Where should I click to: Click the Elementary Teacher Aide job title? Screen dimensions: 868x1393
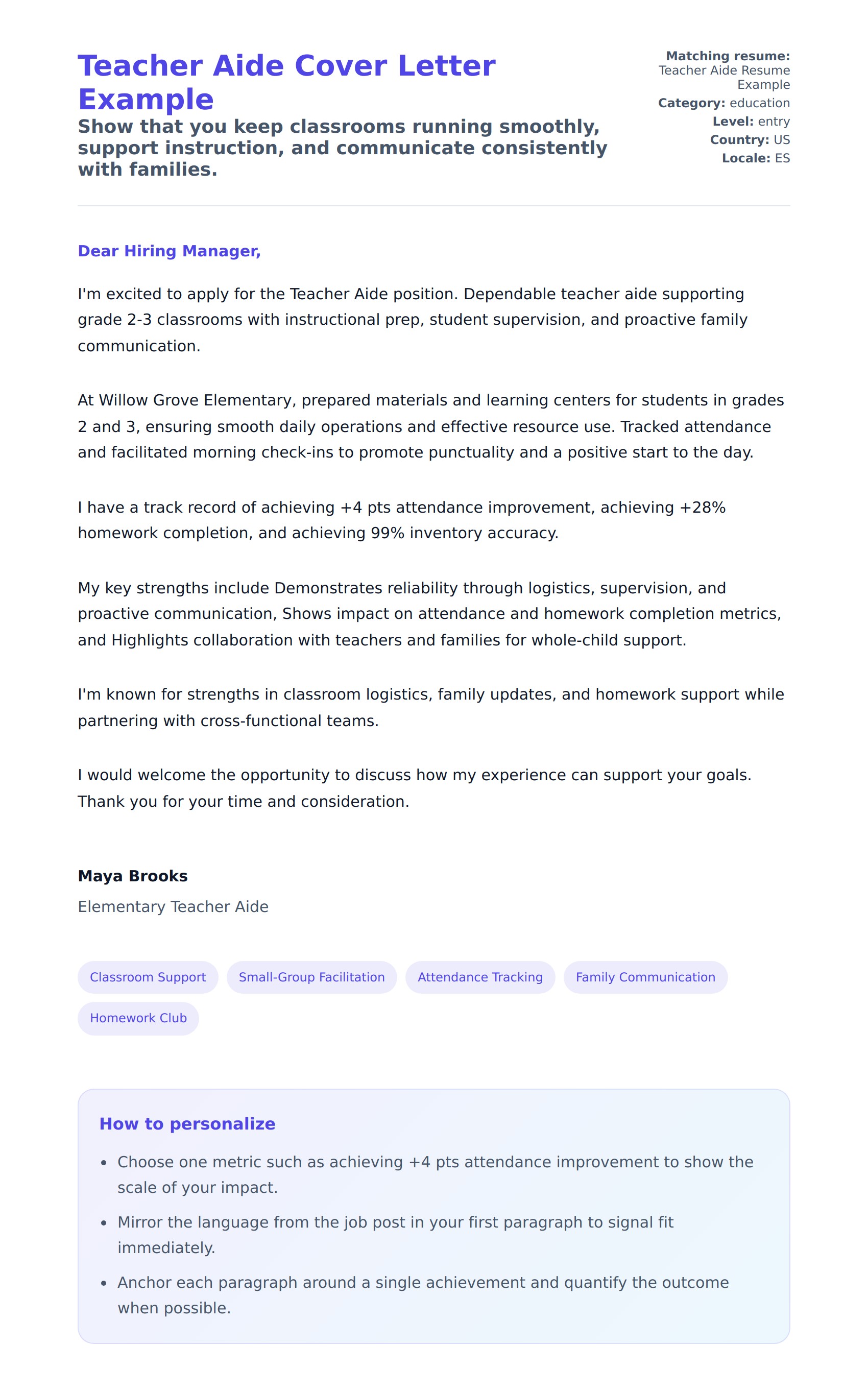(173, 906)
